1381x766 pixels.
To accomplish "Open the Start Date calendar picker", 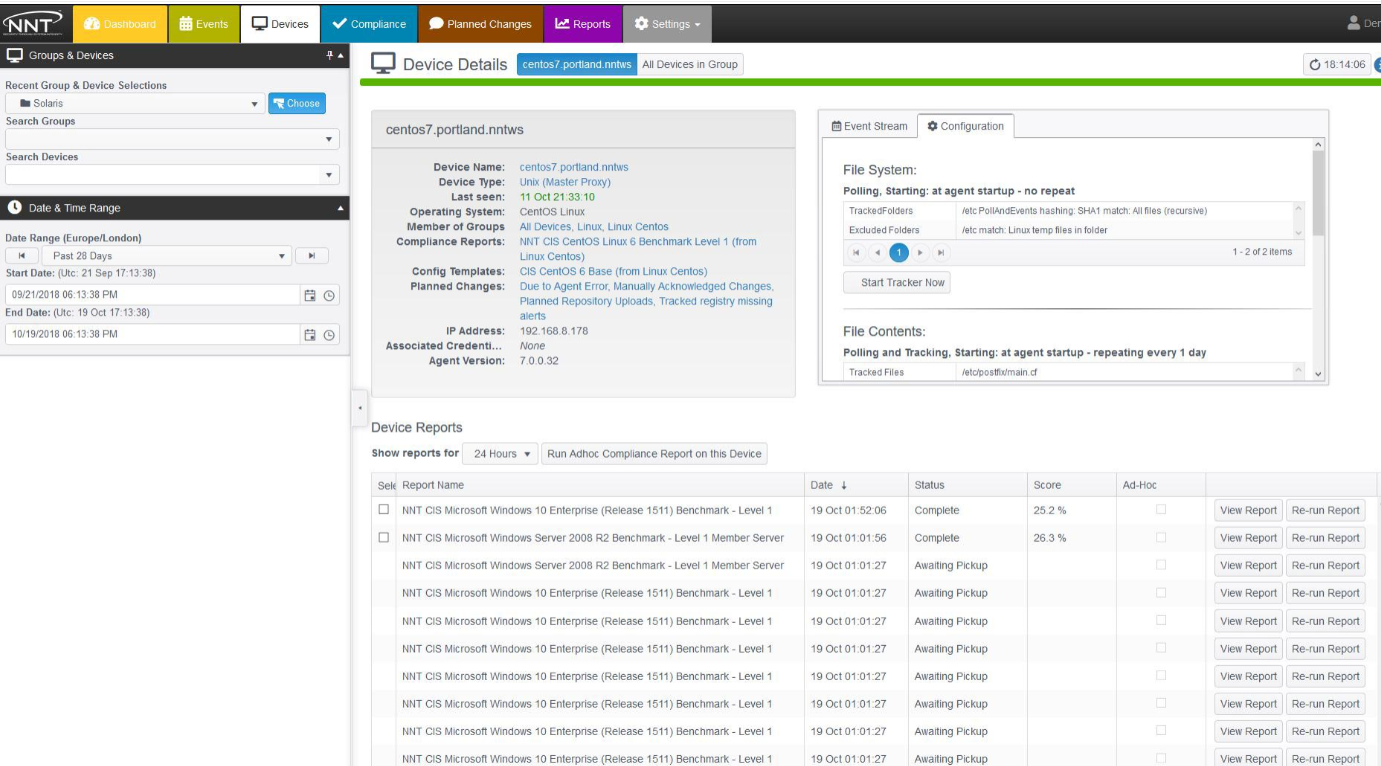I will (310, 295).
